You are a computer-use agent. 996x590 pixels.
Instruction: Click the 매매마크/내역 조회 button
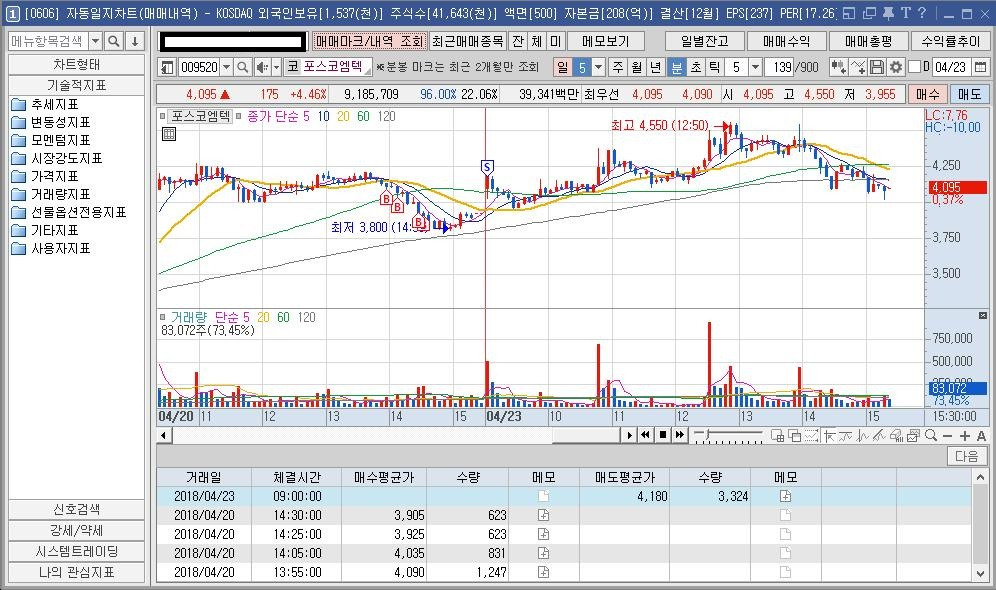tap(369, 41)
